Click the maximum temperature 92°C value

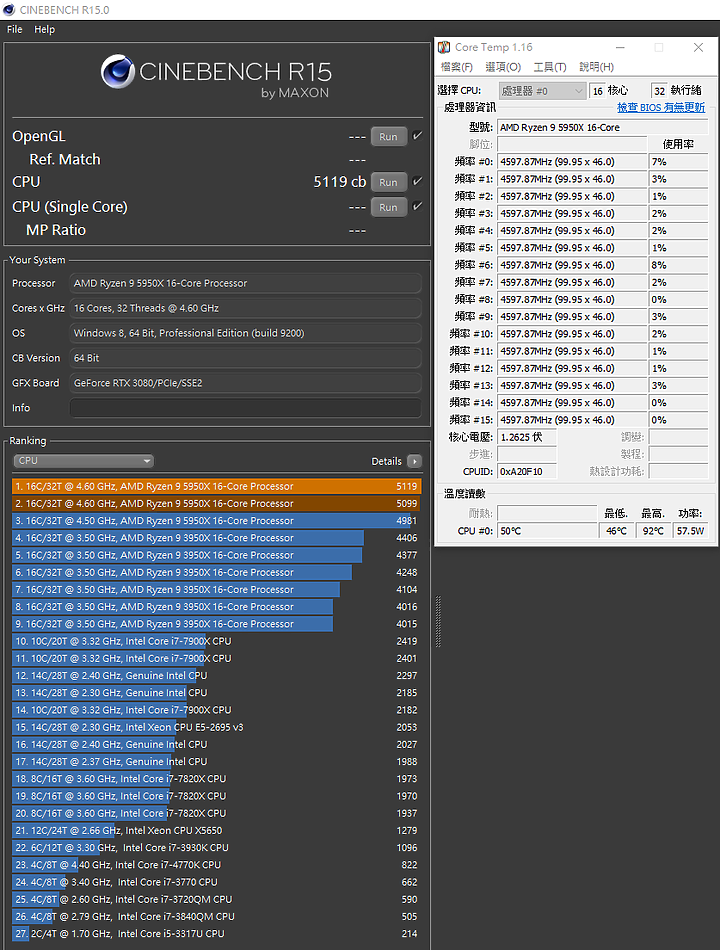coord(653,531)
